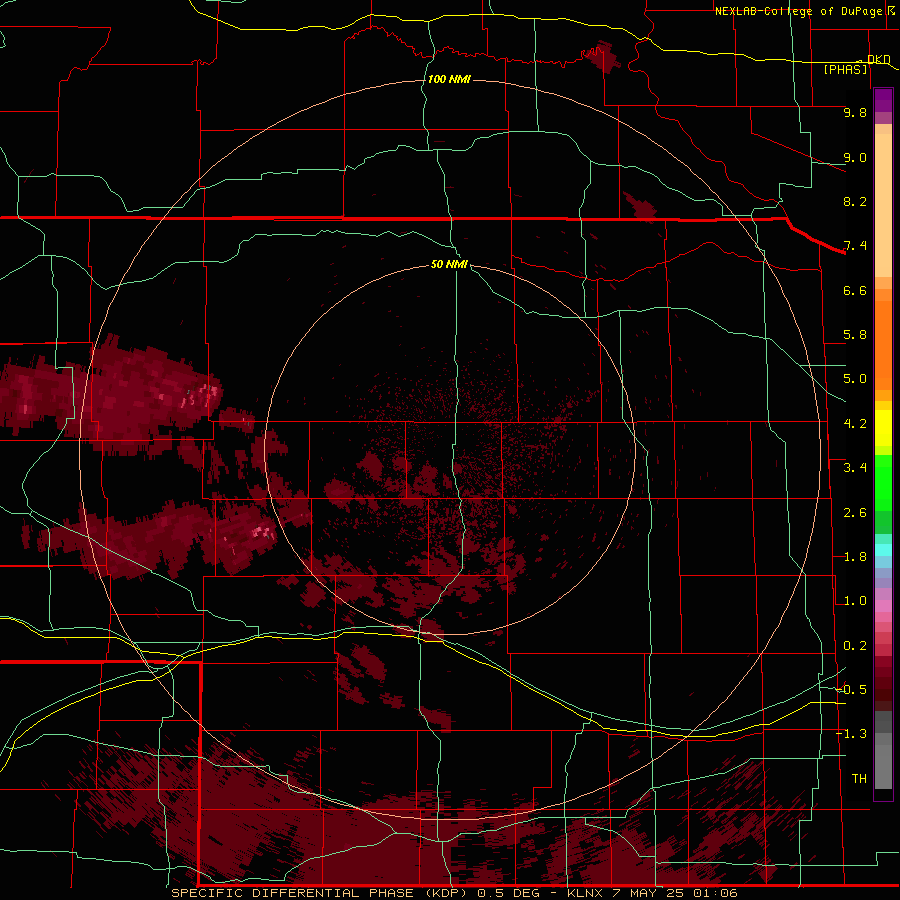Click the 8.2 value on the color scale
This screenshot has width=900, height=900.
pyautogui.click(x=855, y=201)
